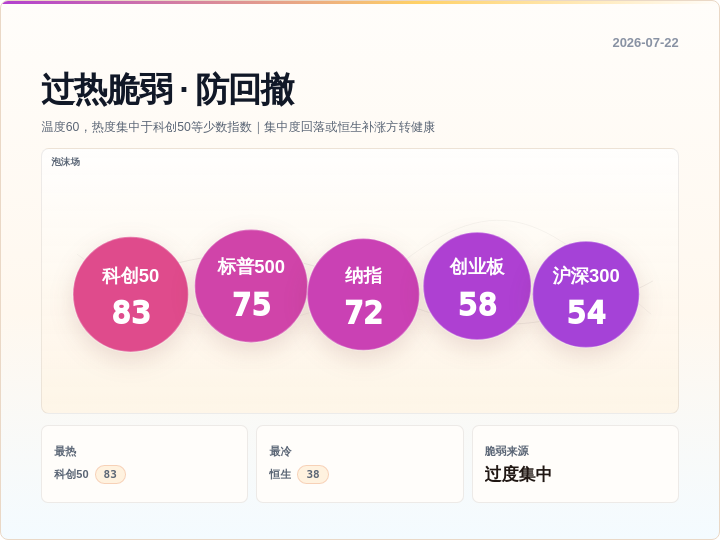Click the 最热 label text

[x=65, y=451]
